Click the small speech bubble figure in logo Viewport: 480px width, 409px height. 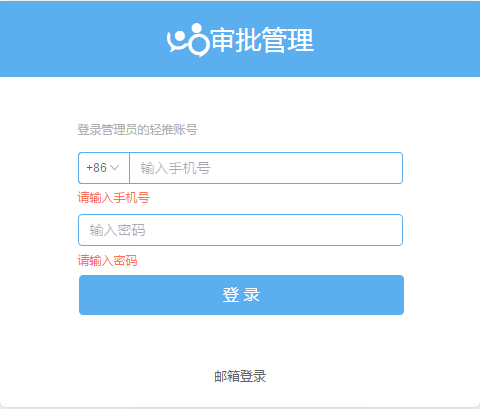pyautogui.click(x=177, y=42)
